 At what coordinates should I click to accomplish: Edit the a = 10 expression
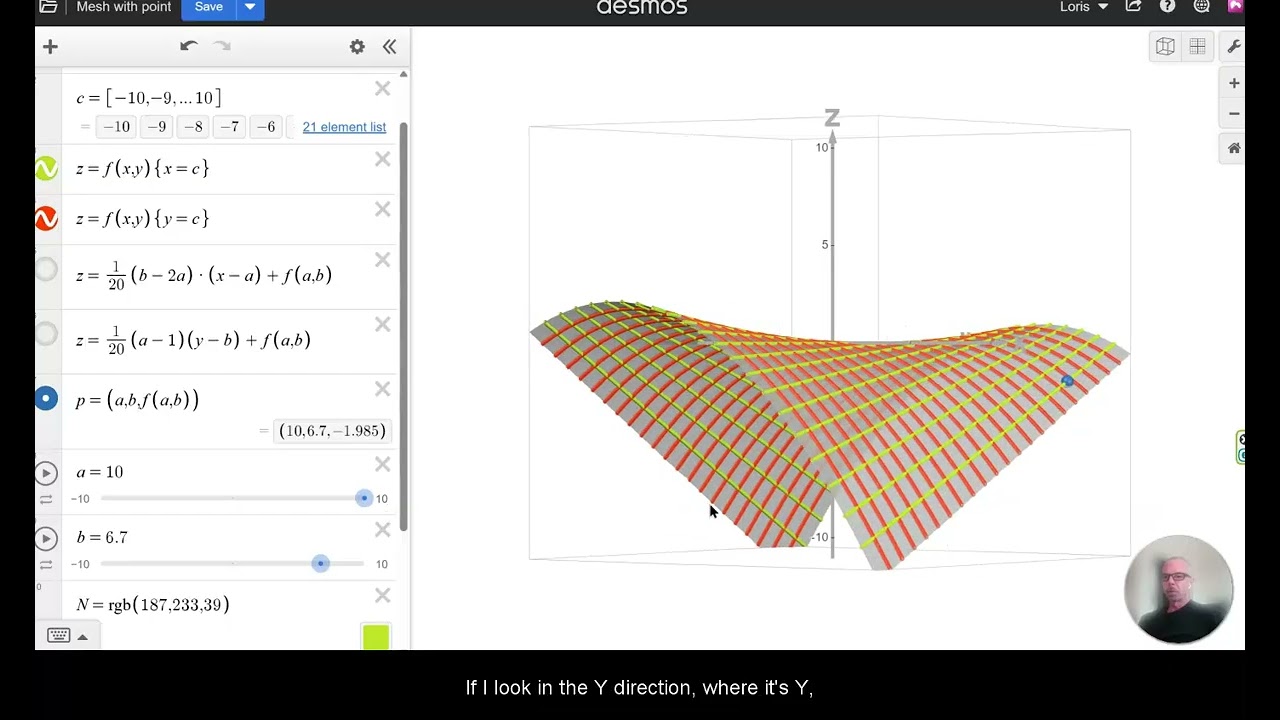(x=100, y=472)
